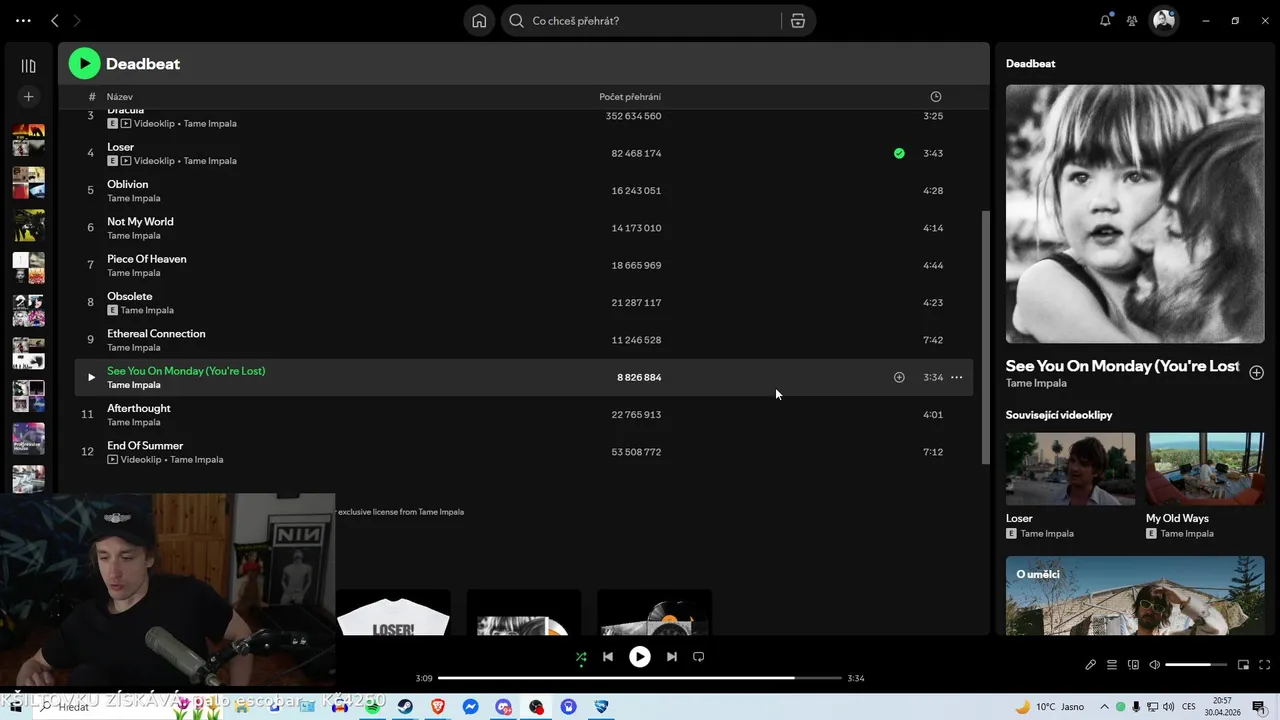This screenshot has width=1280, height=720.
Task: Go back with the left arrow
Action: 55,20
